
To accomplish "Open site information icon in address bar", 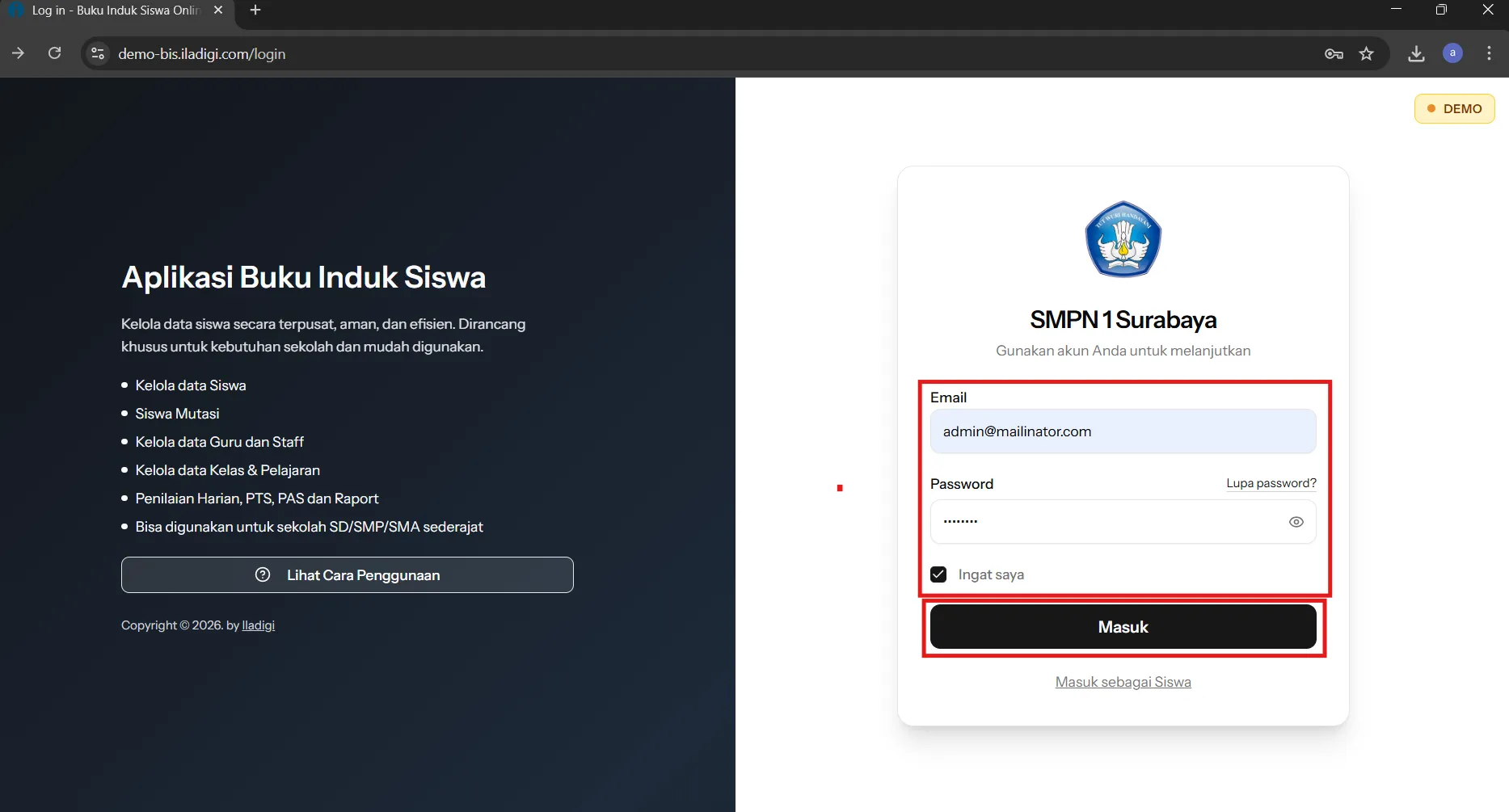I will click(x=98, y=53).
